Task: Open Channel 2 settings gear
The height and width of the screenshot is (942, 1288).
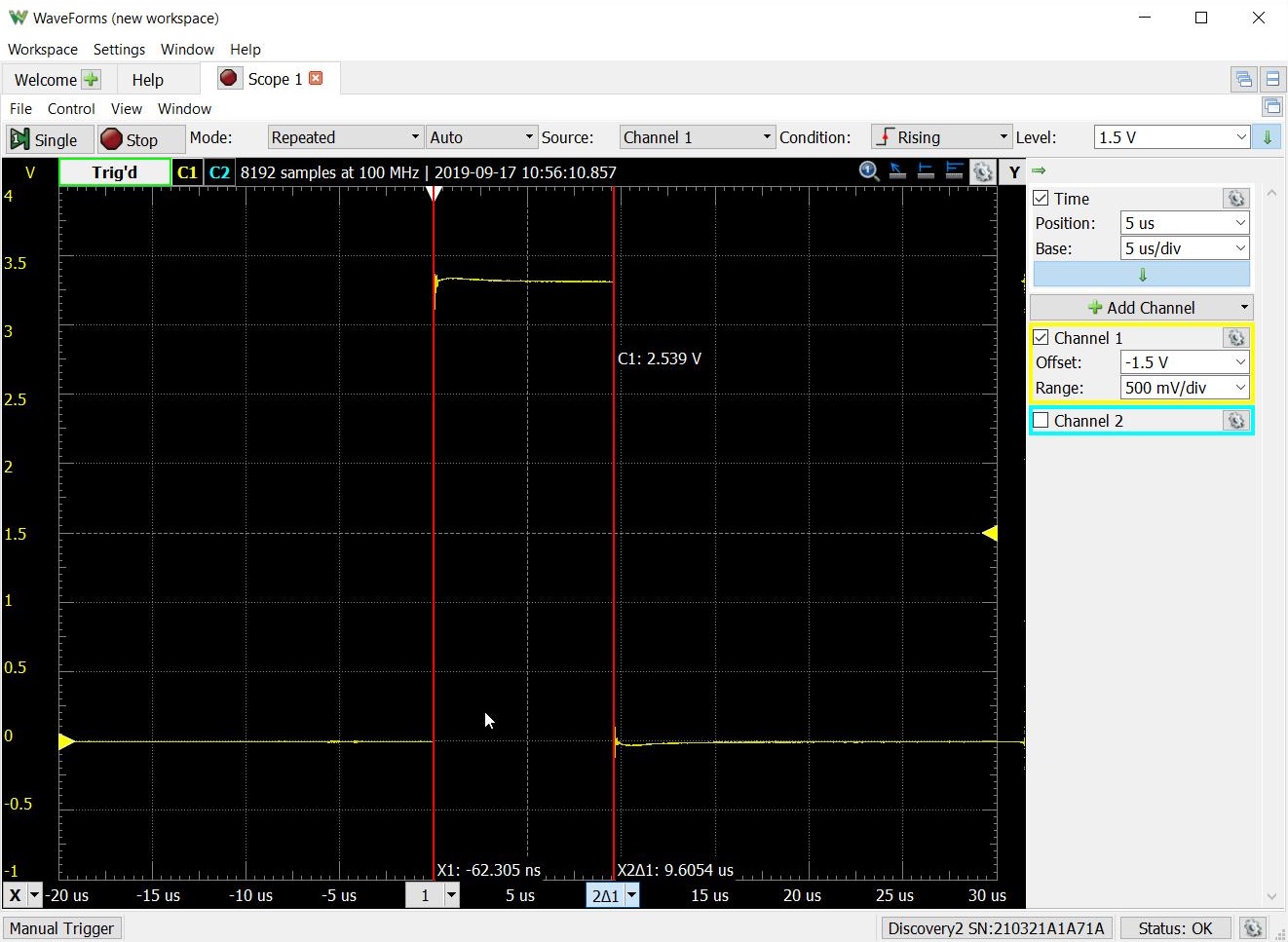Action: coord(1236,420)
